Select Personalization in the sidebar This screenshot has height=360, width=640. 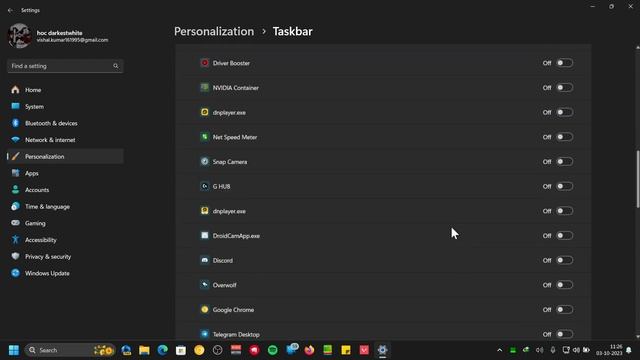(65, 156)
